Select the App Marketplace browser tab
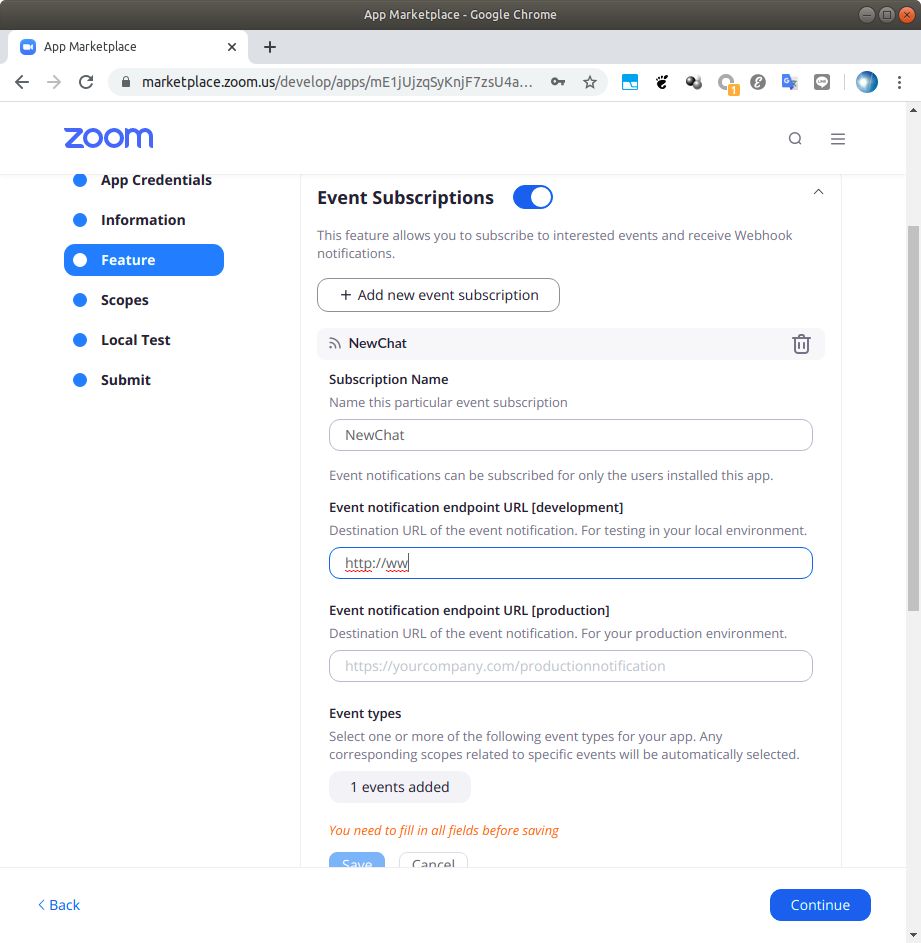This screenshot has width=921, height=943. [x=128, y=47]
